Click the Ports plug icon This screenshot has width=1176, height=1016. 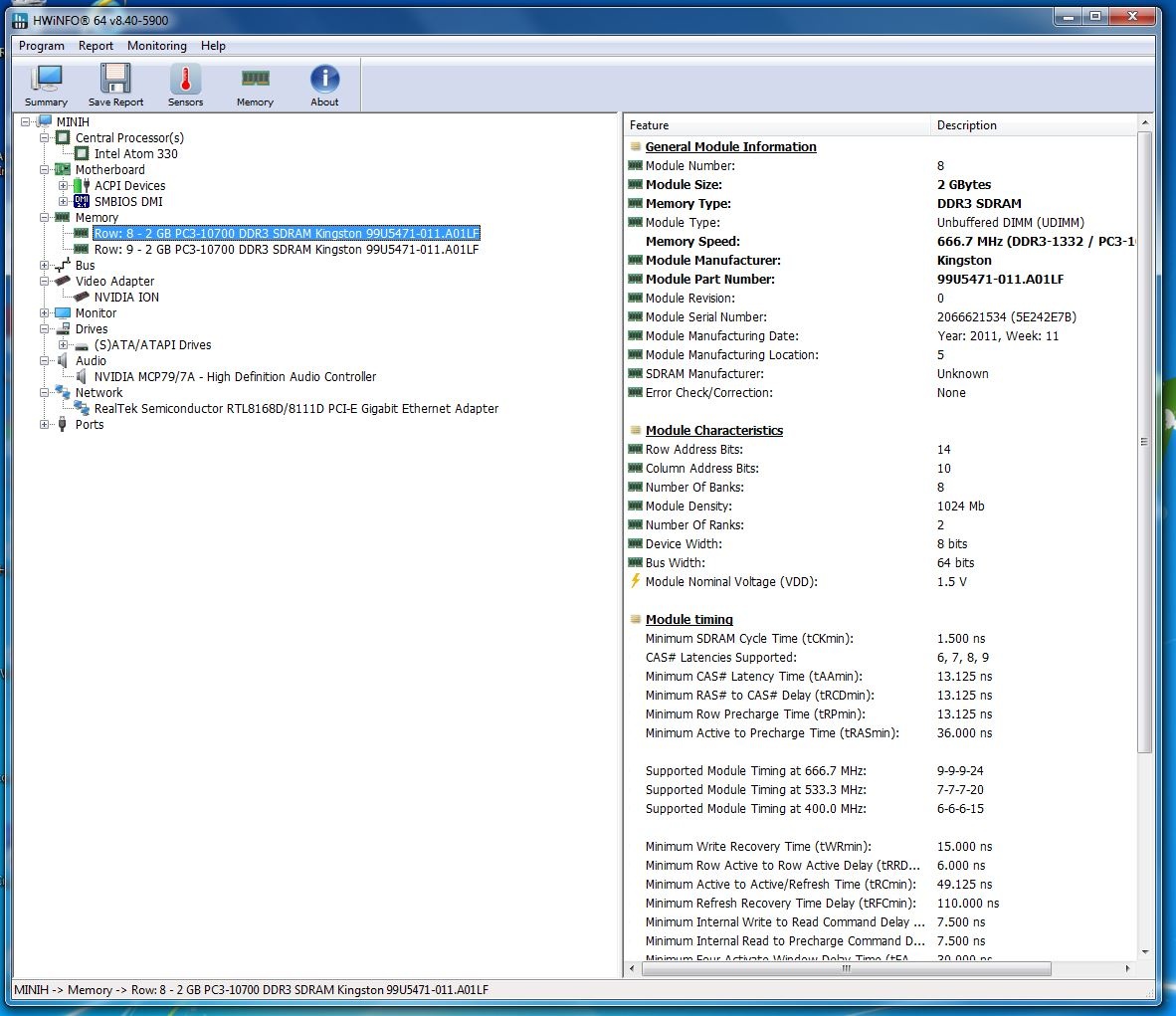click(x=63, y=424)
